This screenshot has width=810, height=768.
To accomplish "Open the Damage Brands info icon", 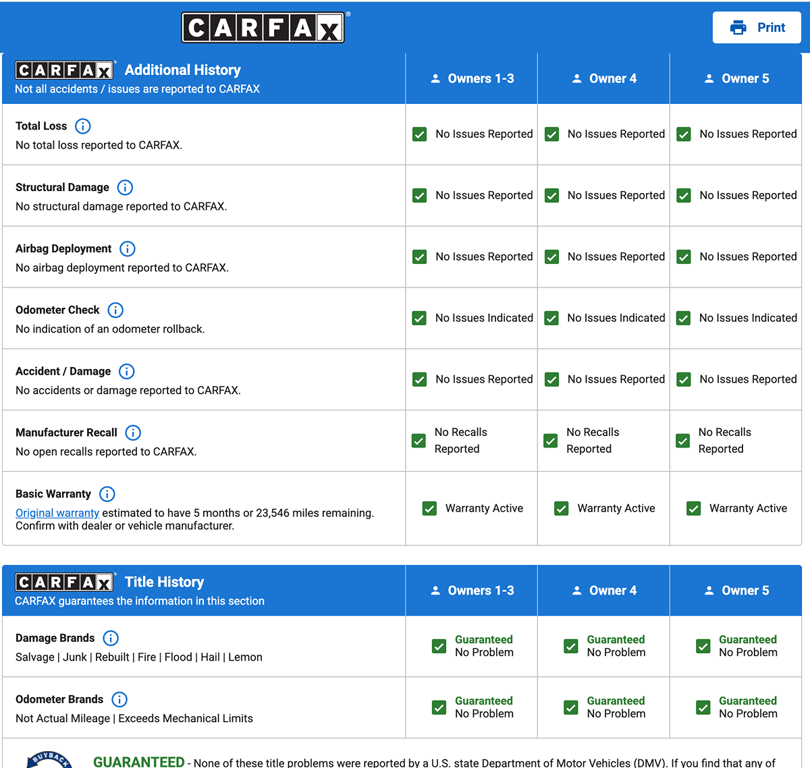I will [111, 638].
